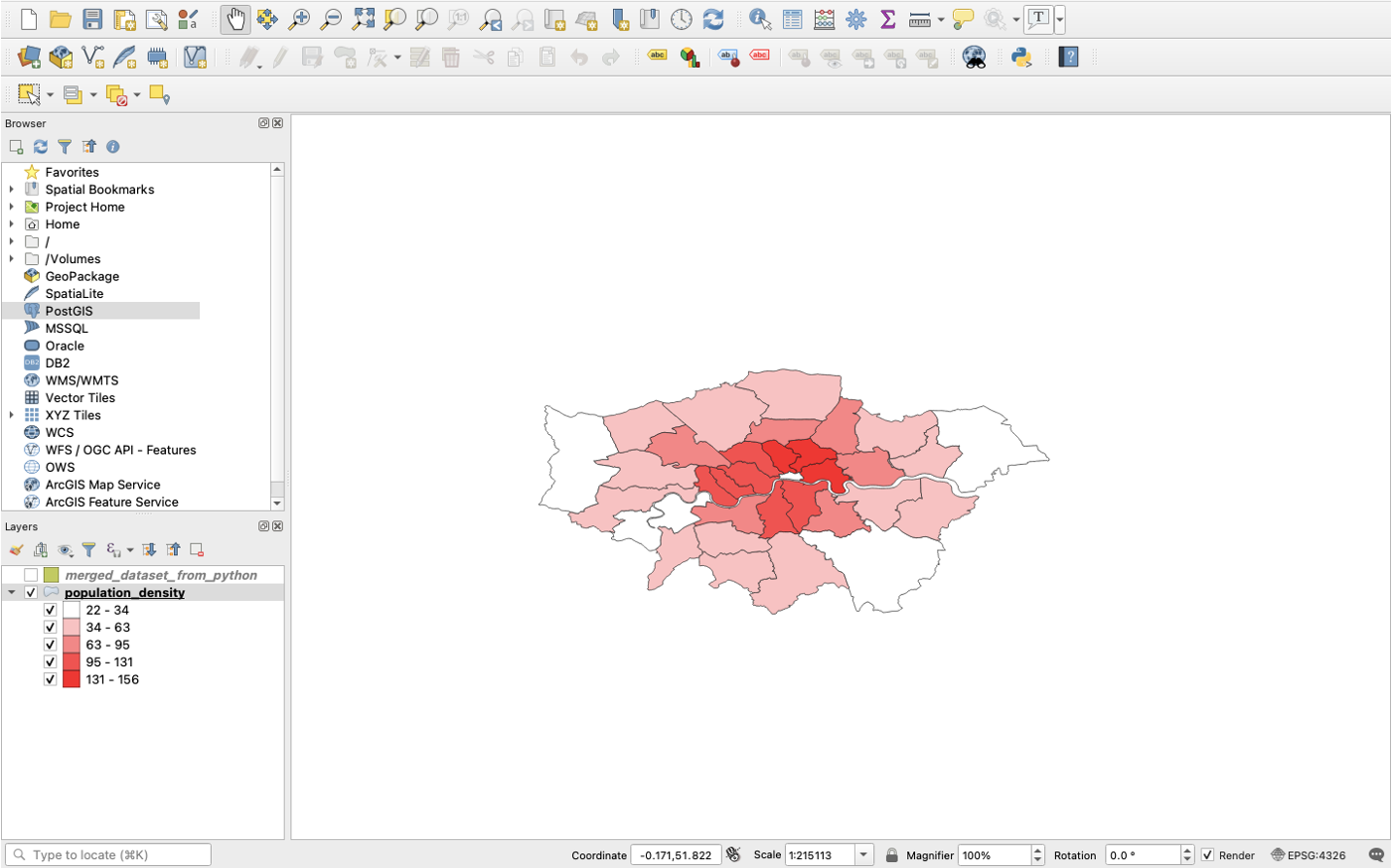Open the Scale dropdown

[x=863, y=854]
